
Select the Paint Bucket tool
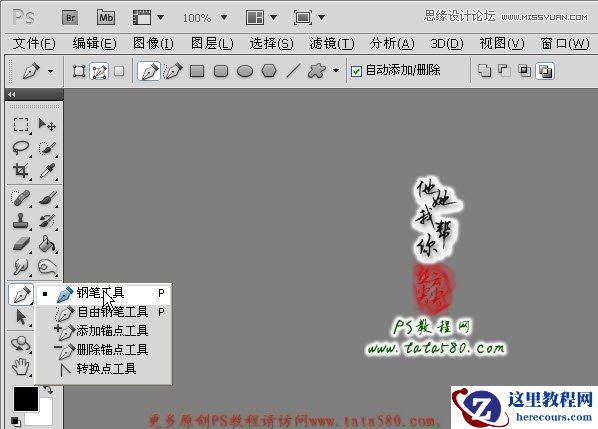tap(47, 244)
